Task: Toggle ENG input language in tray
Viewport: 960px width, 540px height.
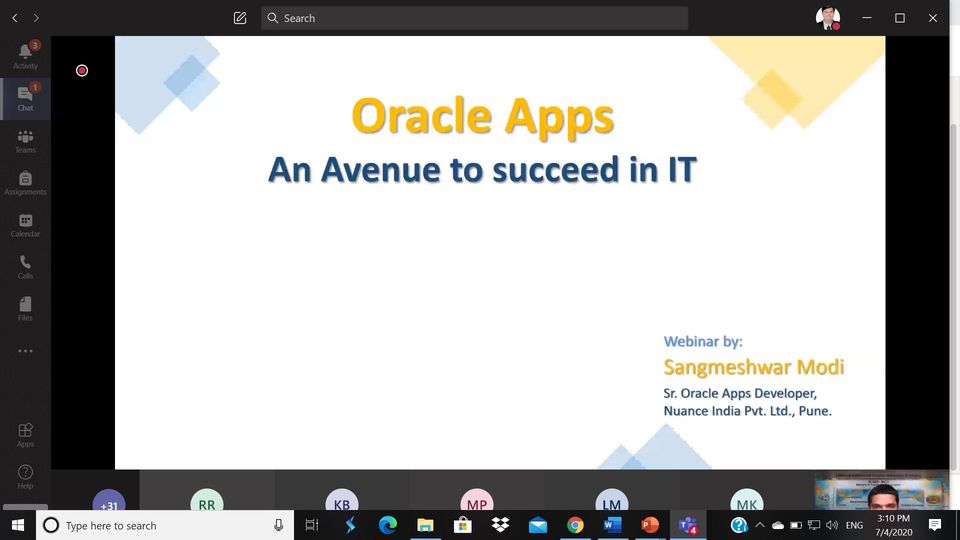Action: pos(854,525)
